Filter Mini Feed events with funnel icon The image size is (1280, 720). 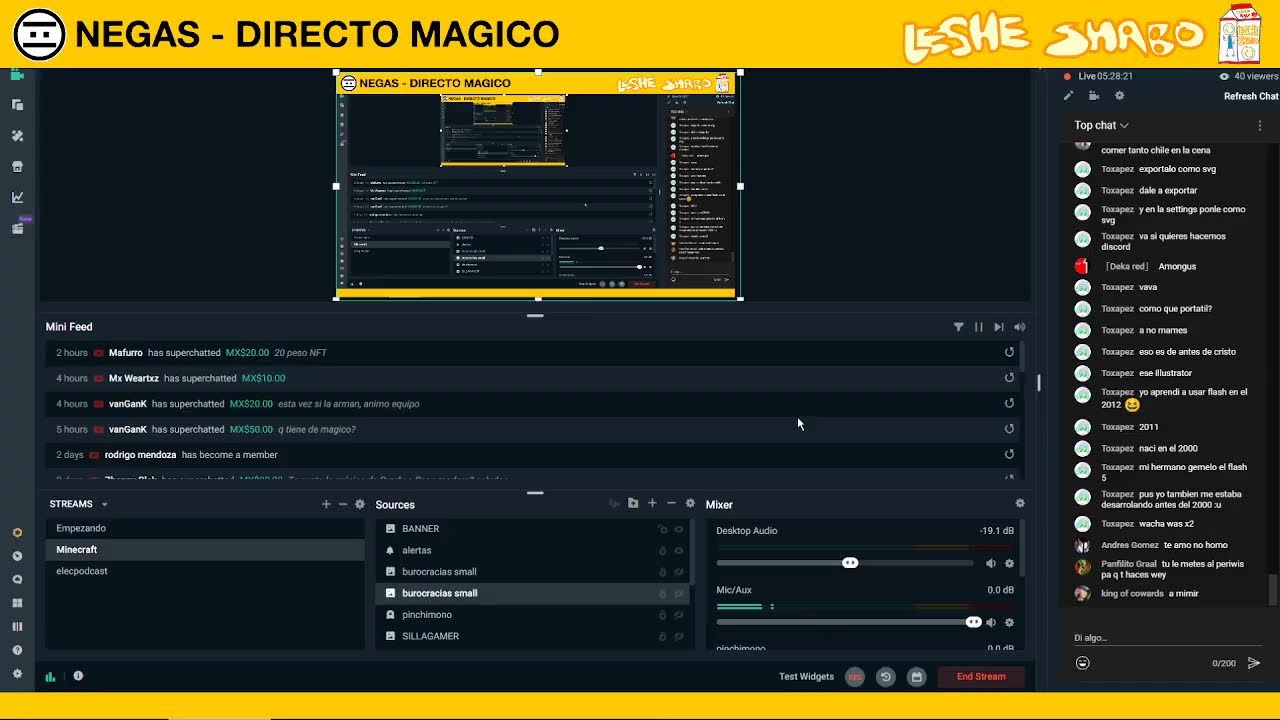[958, 327]
